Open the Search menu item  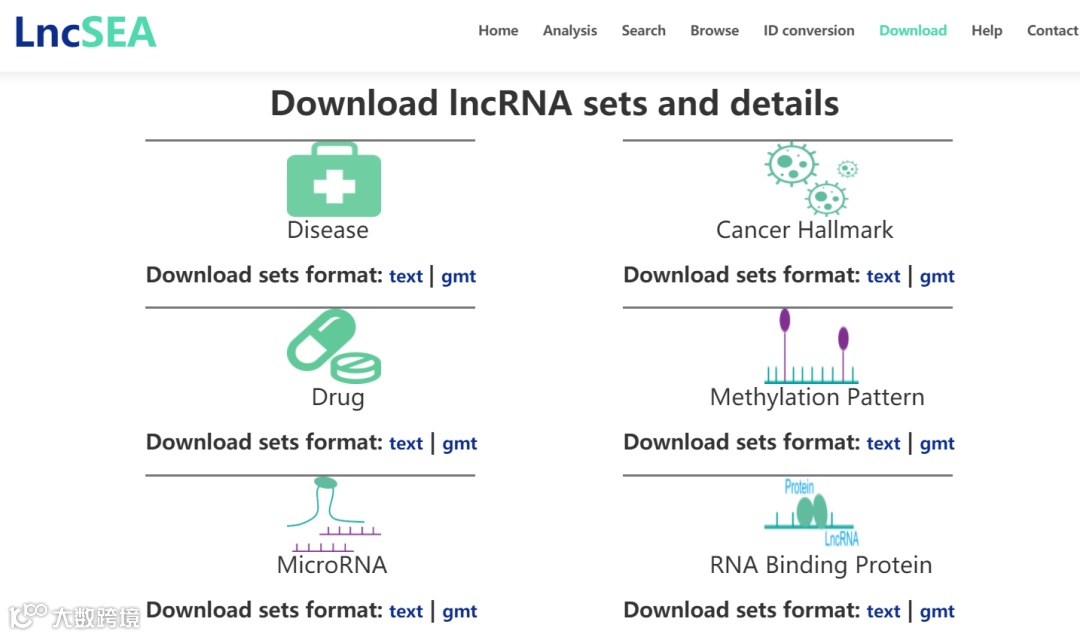point(643,31)
